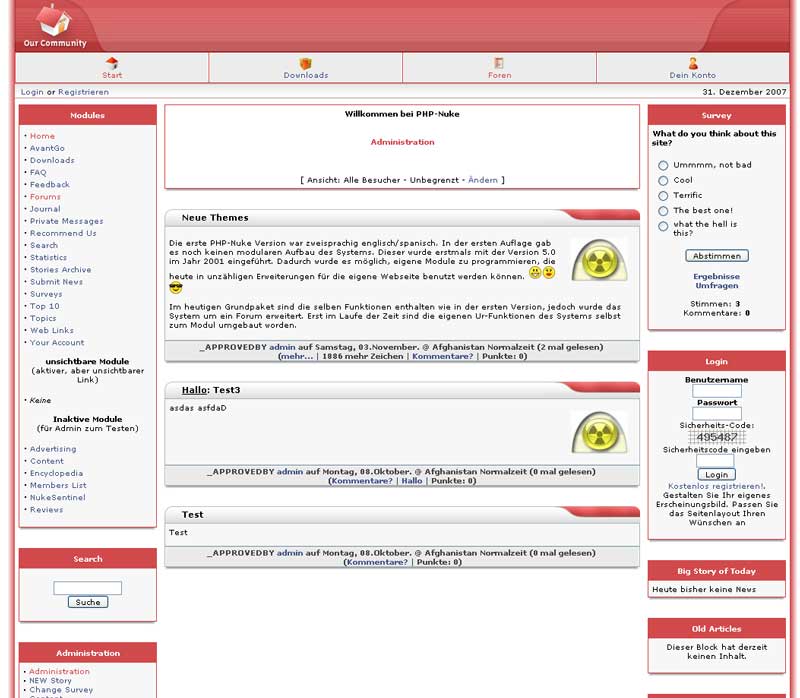This screenshot has height=698, width=800.
Task: Click the Hallo topic link in Test3 footer
Action: [x=412, y=481]
